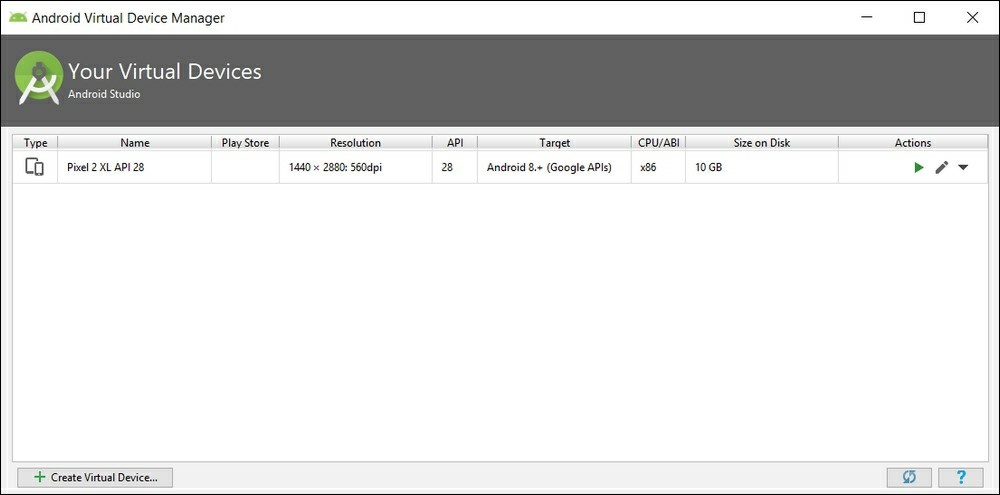Edit the Pixel 2 XL AVD with pencil icon

[x=941, y=168]
